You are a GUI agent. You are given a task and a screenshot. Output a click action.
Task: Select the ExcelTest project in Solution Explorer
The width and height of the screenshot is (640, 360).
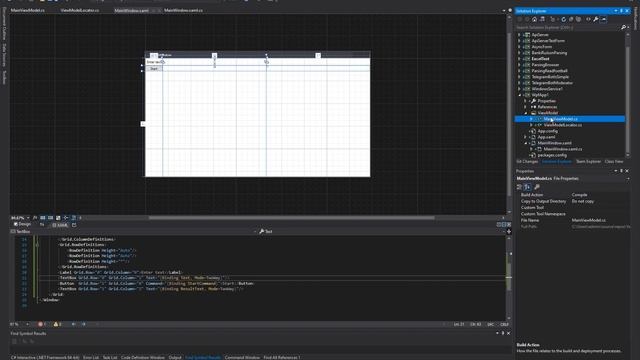540,59
